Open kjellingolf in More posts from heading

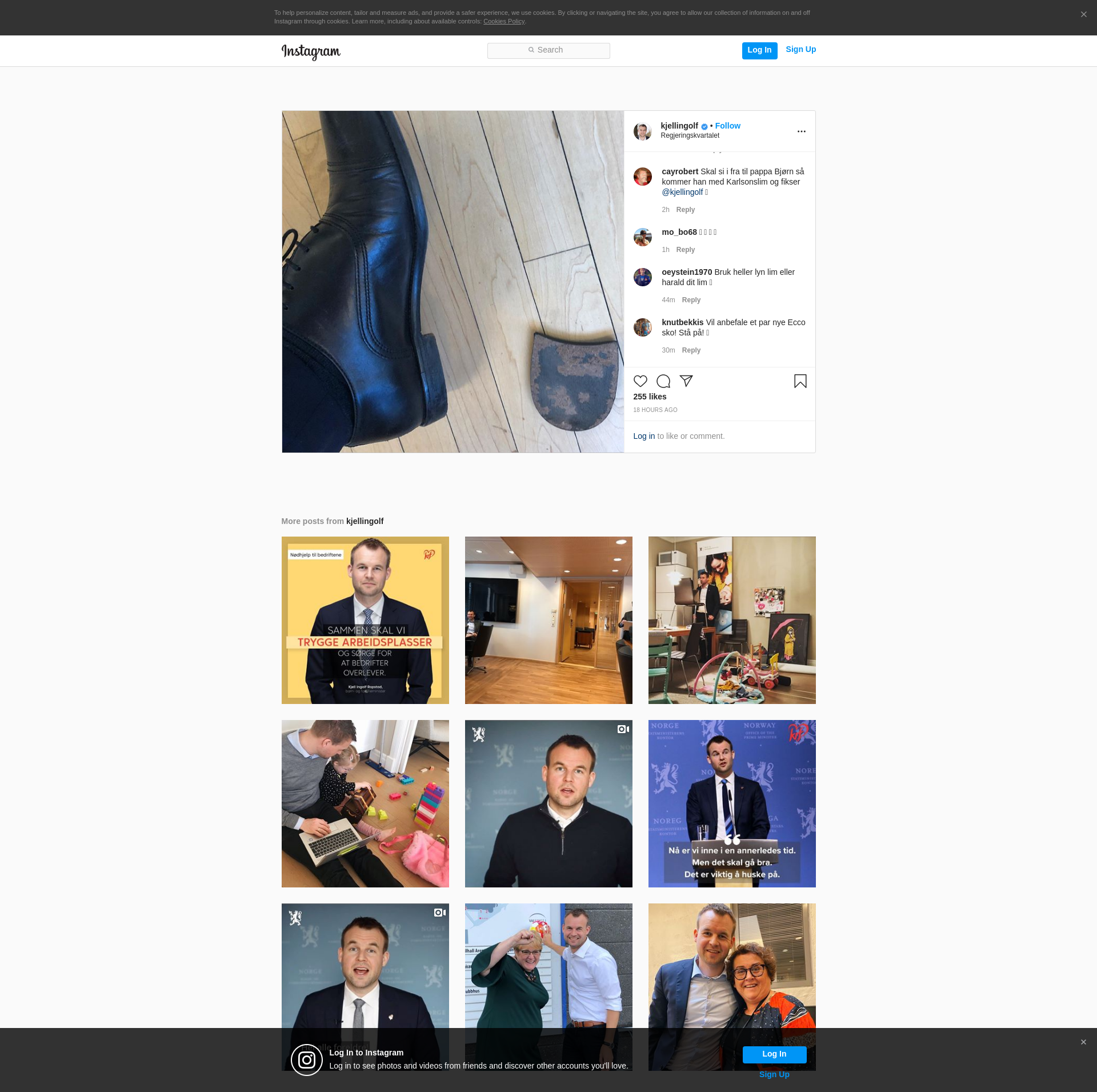[x=365, y=521]
